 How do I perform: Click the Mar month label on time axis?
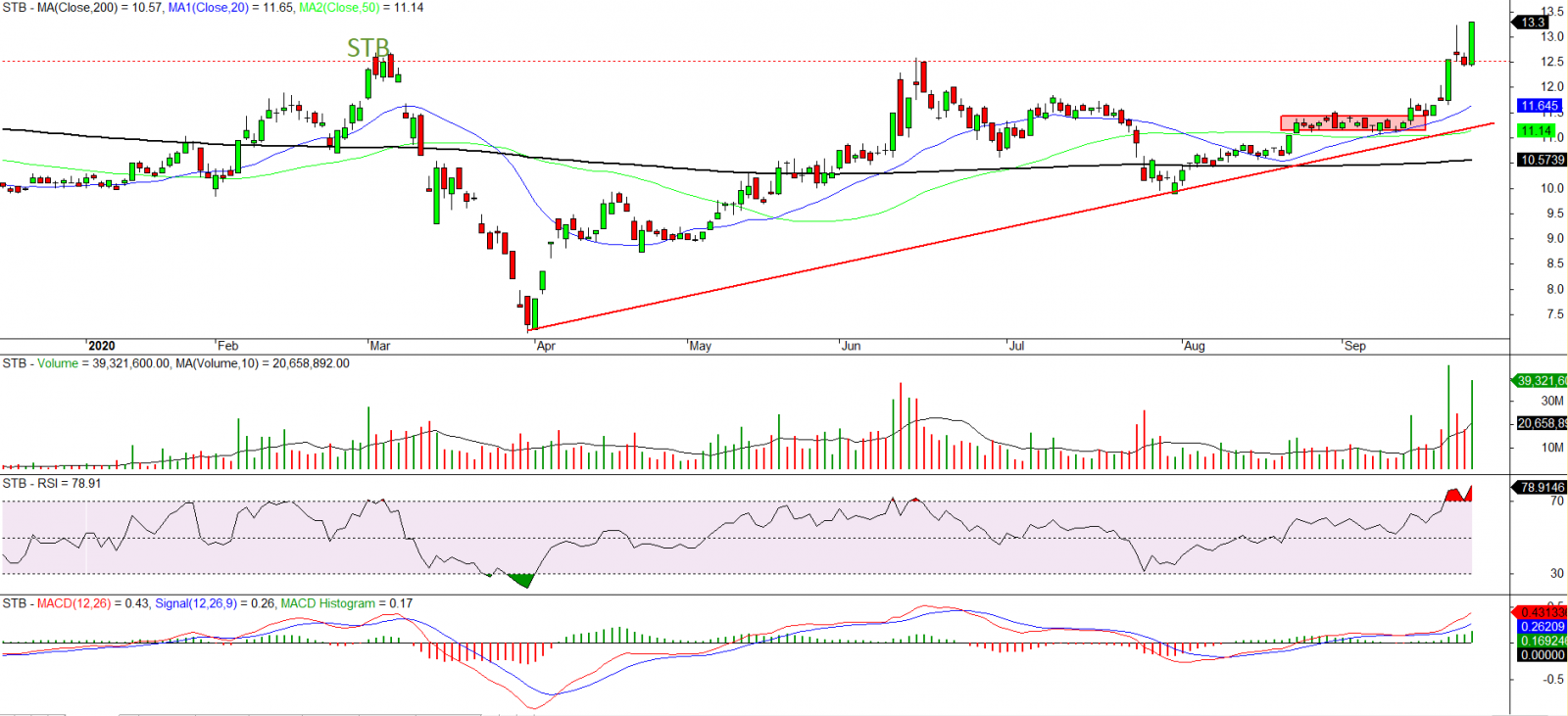click(379, 346)
